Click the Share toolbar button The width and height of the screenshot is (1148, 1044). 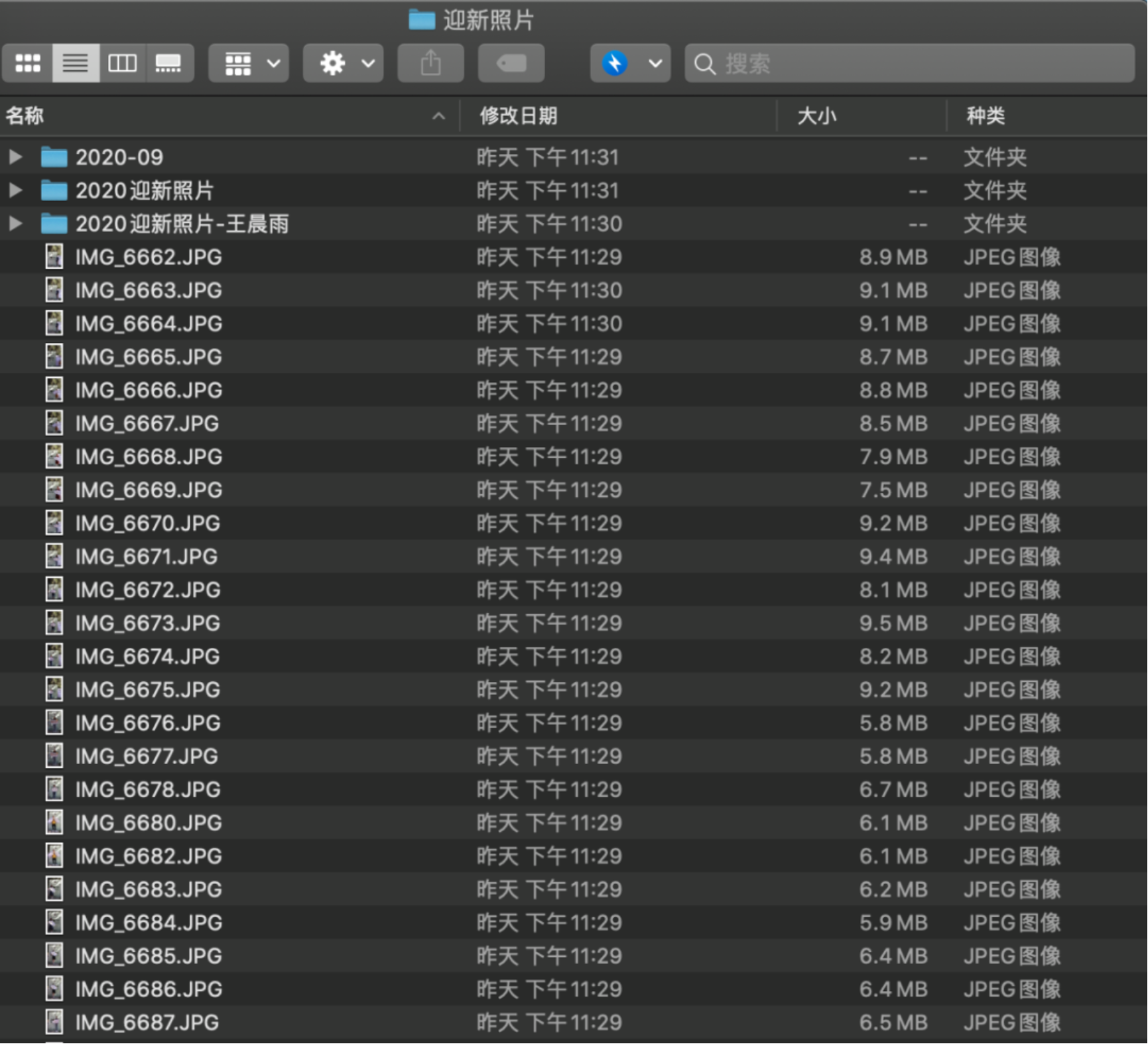(x=430, y=64)
